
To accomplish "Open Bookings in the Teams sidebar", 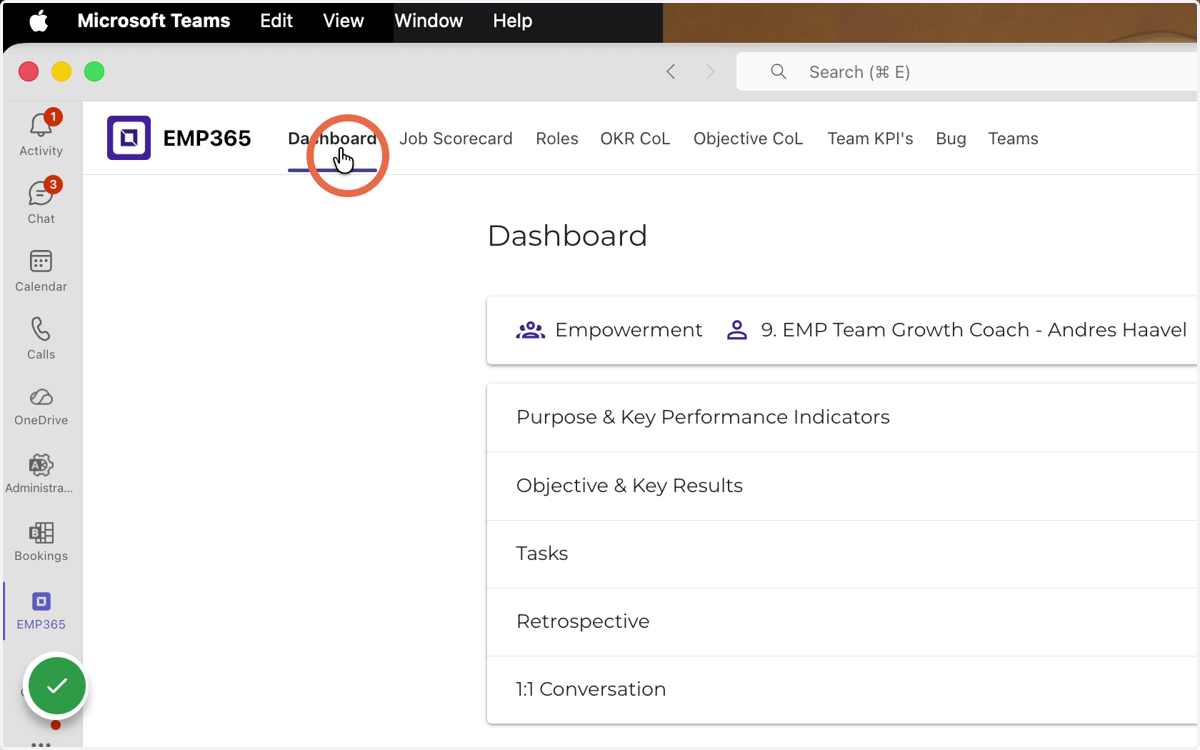I will pyautogui.click(x=41, y=541).
